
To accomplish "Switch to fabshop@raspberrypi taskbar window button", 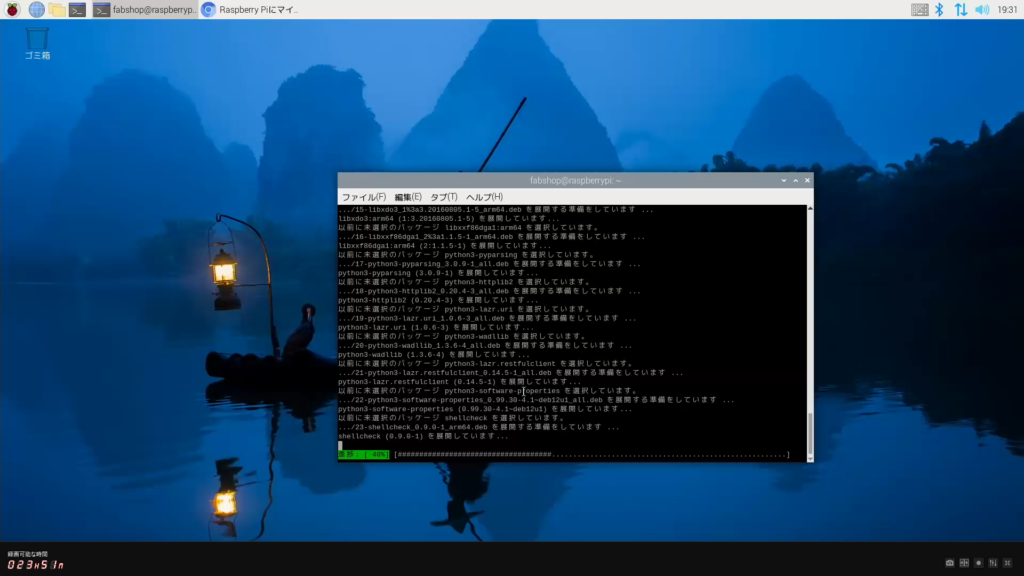I will pos(146,9).
